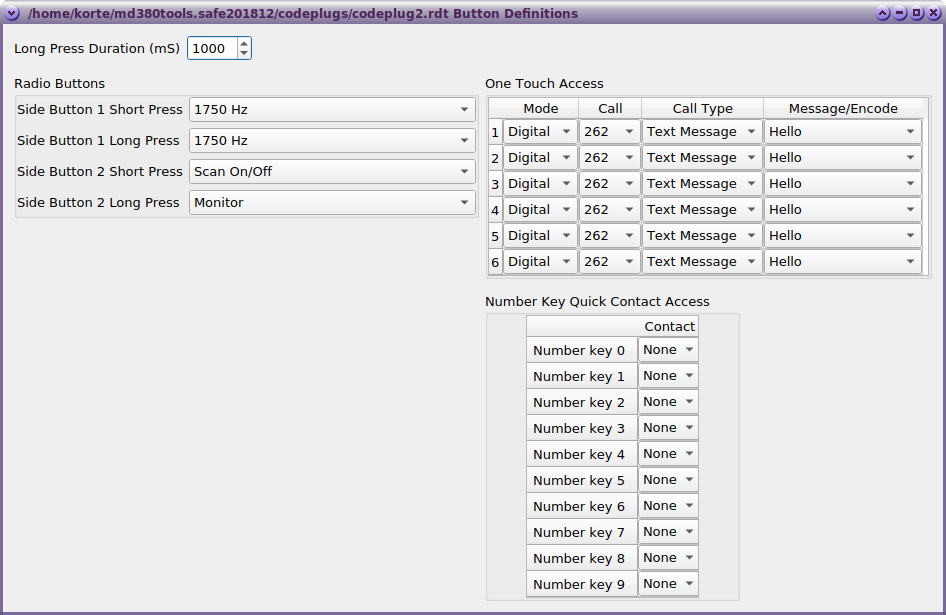
Task: Click the Long Press Duration input field
Action: click(212, 48)
